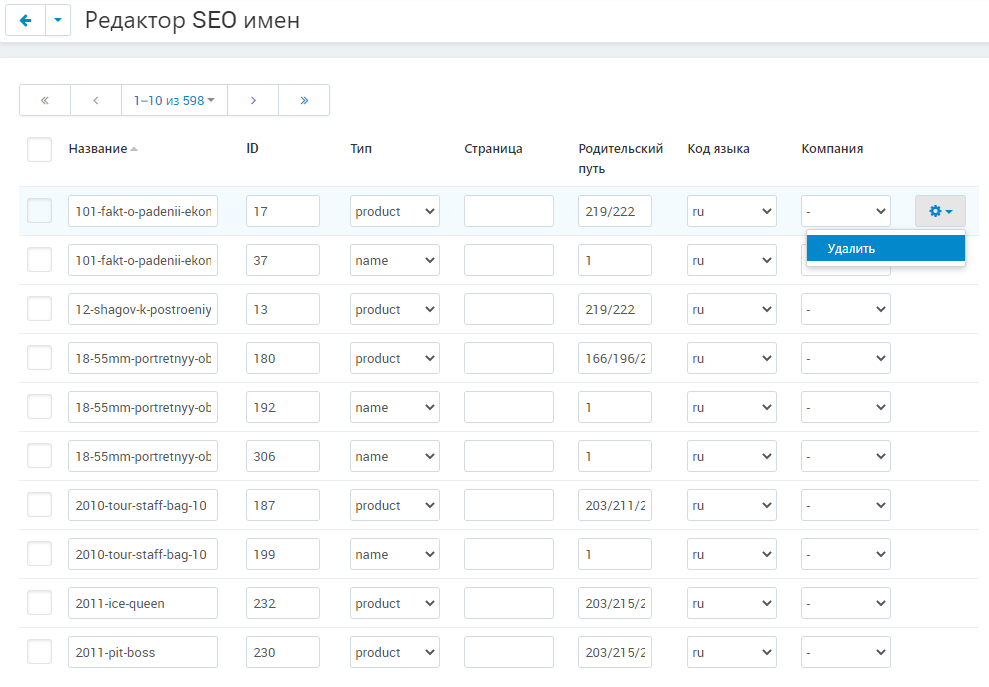989x687 pixels.
Task: Tick the checkbox for the 2011-ice-queen row
Action: (40, 603)
